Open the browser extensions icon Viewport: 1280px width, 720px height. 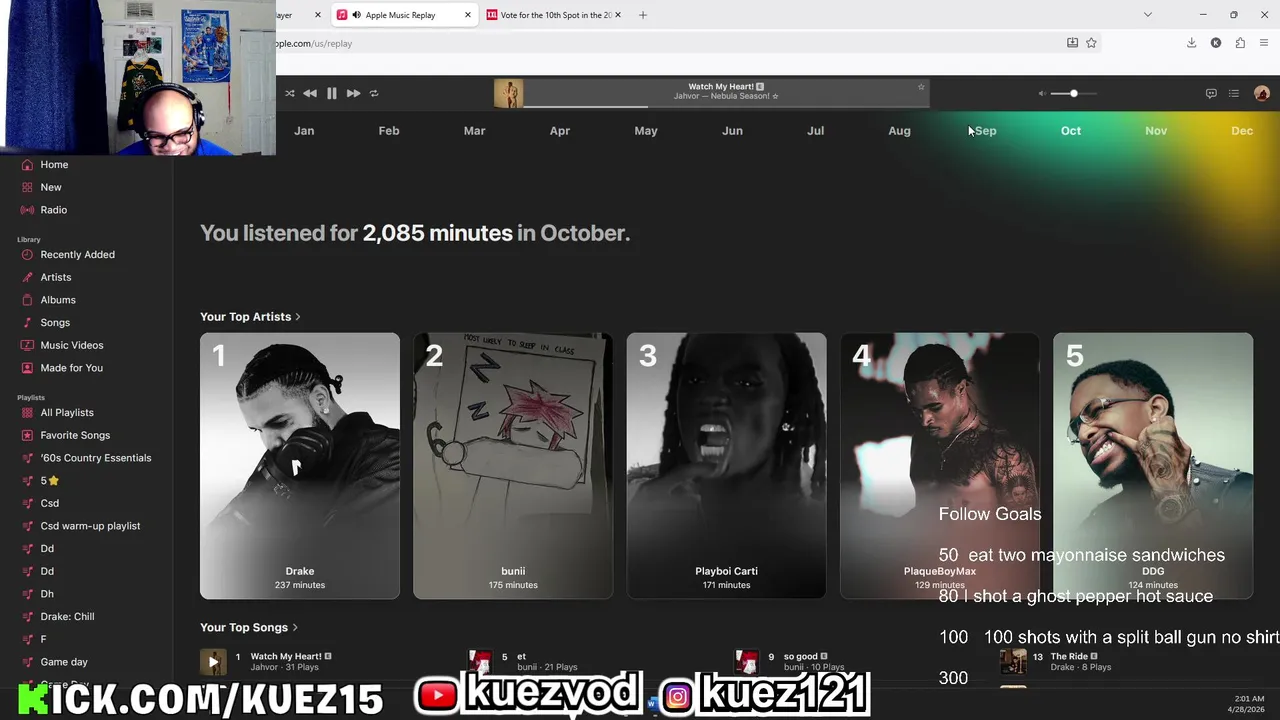[1240, 43]
